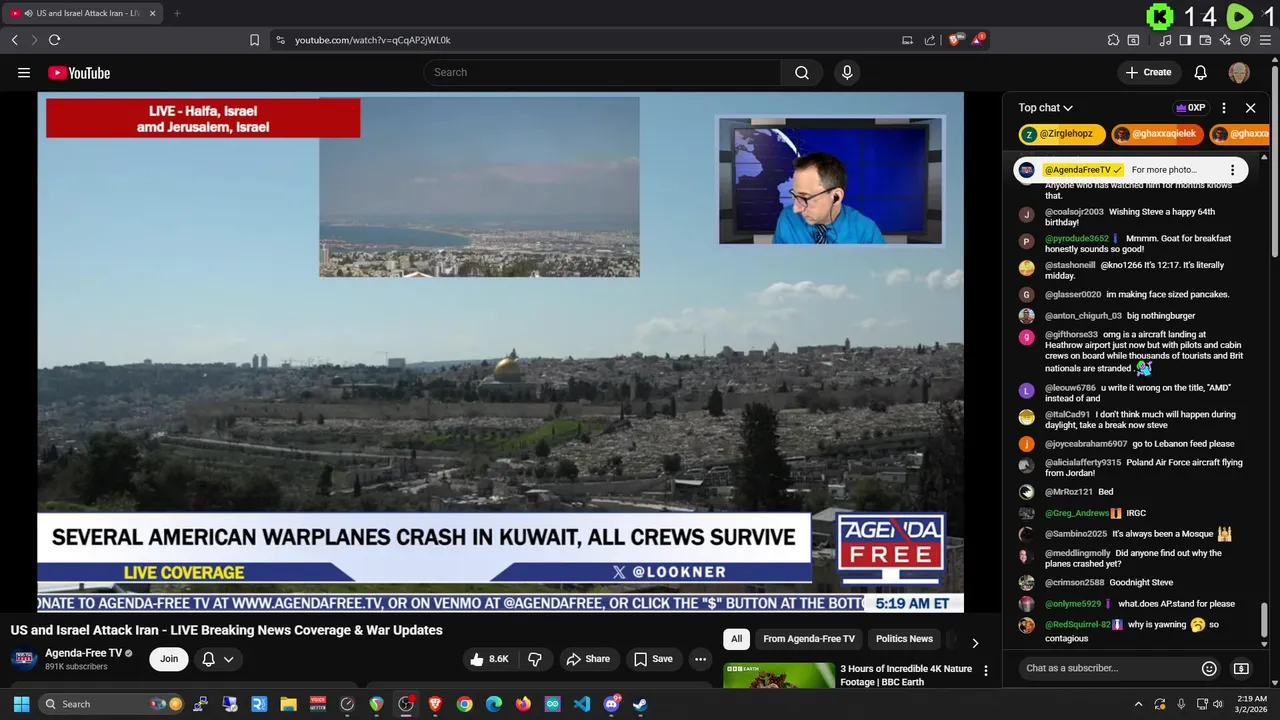The width and height of the screenshot is (1280, 720).
Task: Click @RedSquirrel-82 username in chat
Action: point(1078,625)
